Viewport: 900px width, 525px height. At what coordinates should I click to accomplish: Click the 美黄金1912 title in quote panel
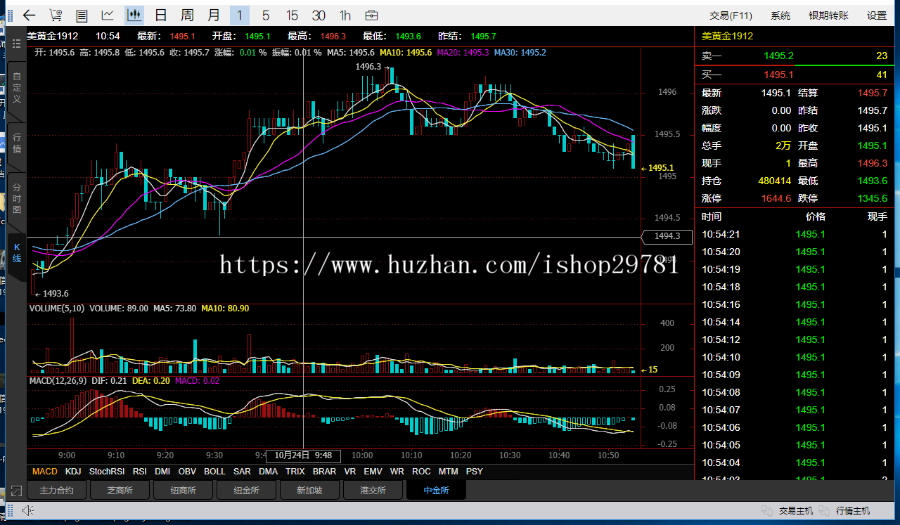click(x=727, y=36)
